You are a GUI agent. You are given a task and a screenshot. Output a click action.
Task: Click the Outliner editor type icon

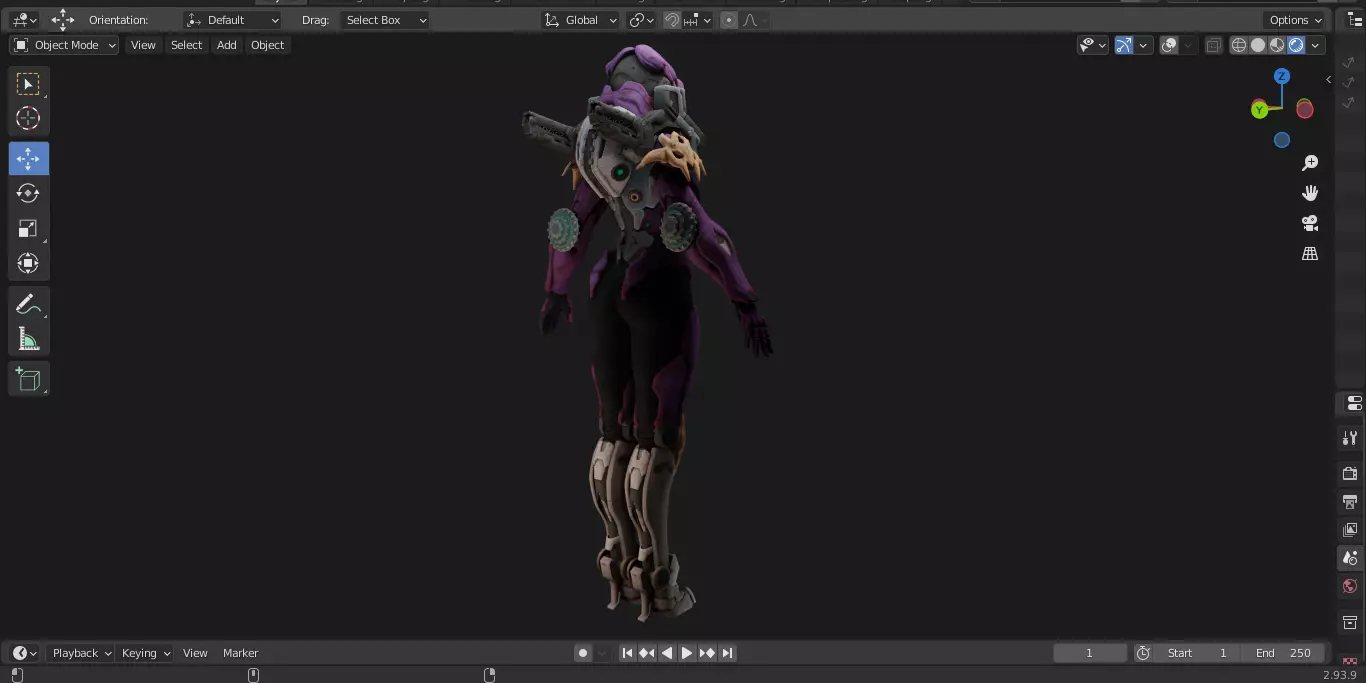click(x=1355, y=20)
